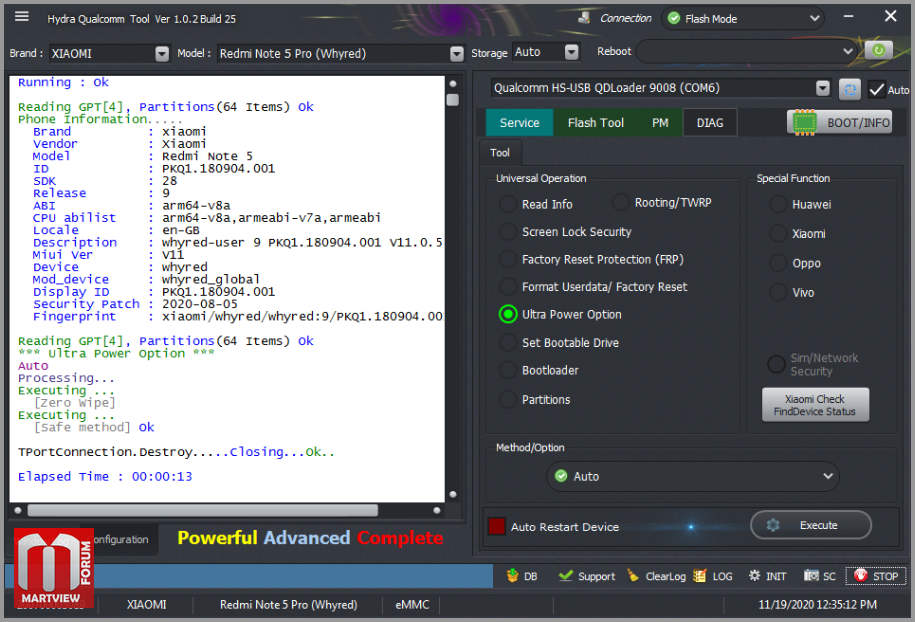This screenshot has width=915, height=622.
Task: Open the Model Redmi Note 5 Pro dropdown
Action: pos(457,54)
